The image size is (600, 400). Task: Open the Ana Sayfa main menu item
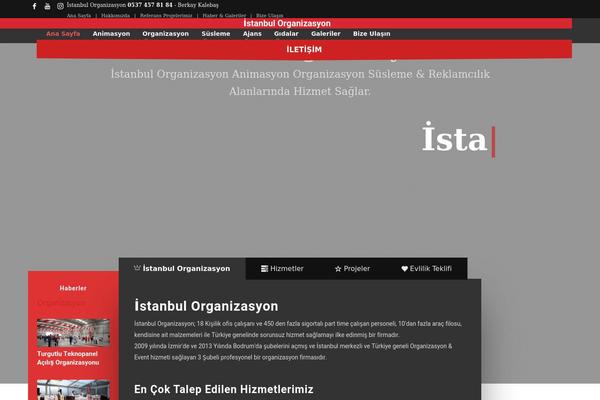tap(63, 34)
